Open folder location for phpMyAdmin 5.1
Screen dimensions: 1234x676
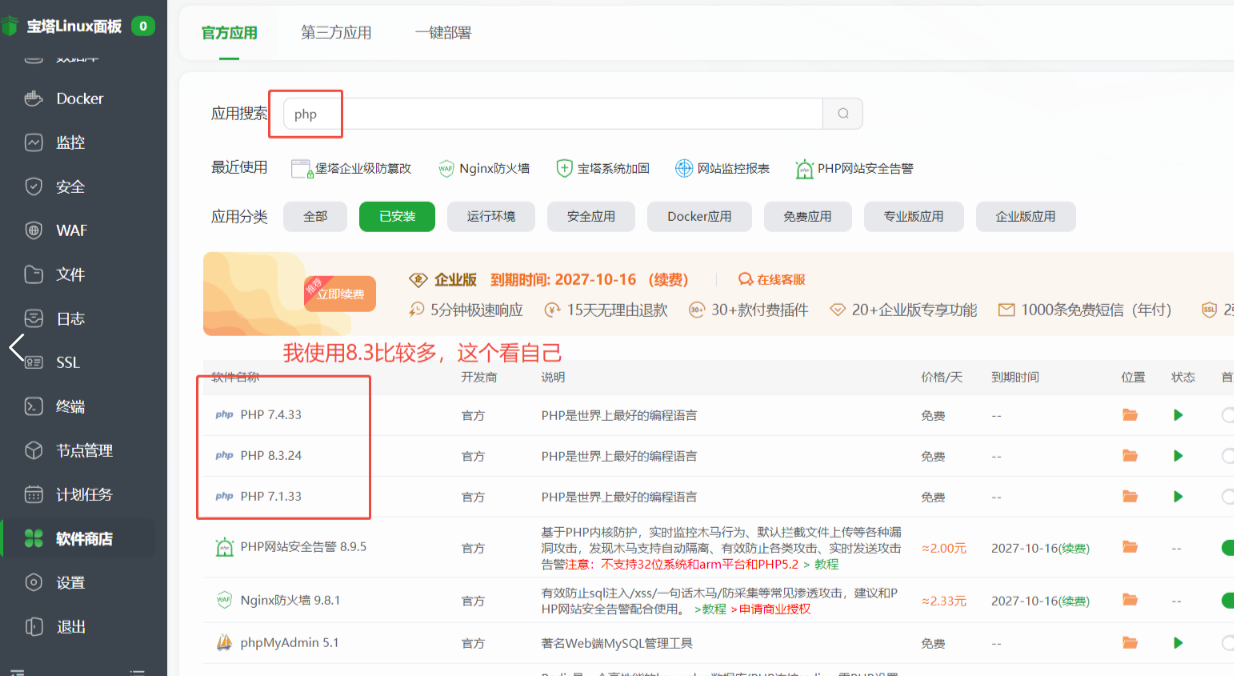[x=1130, y=642]
